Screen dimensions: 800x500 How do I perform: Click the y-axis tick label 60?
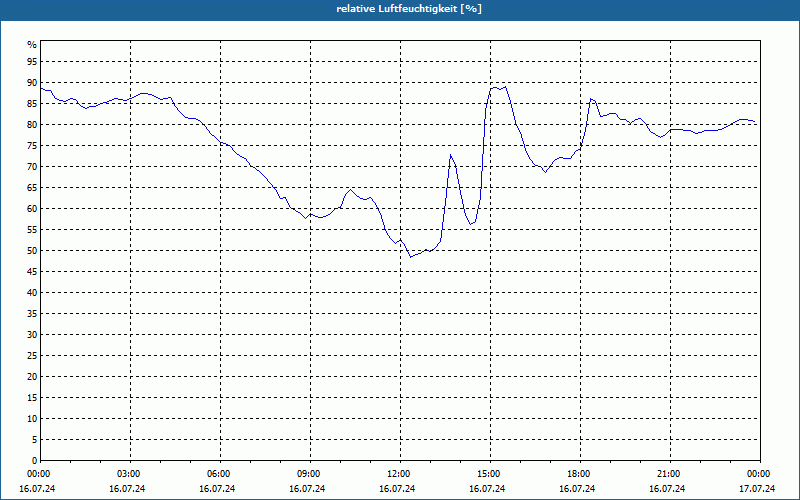pyautogui.click(x=32, y=209)
